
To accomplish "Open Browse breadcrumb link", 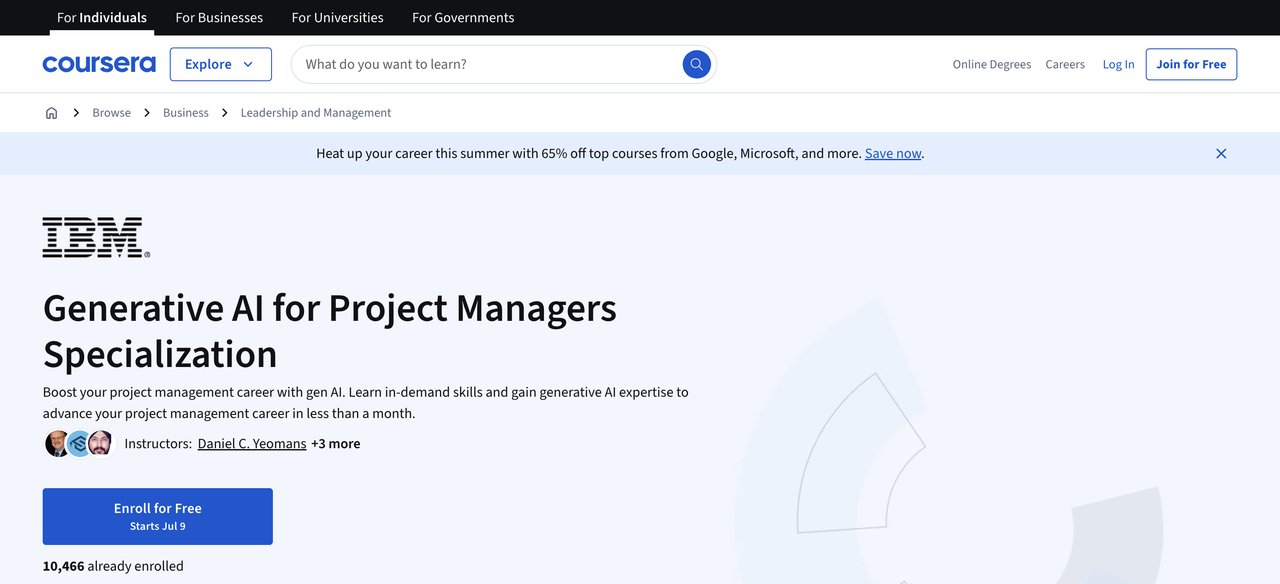I will 111,113.
